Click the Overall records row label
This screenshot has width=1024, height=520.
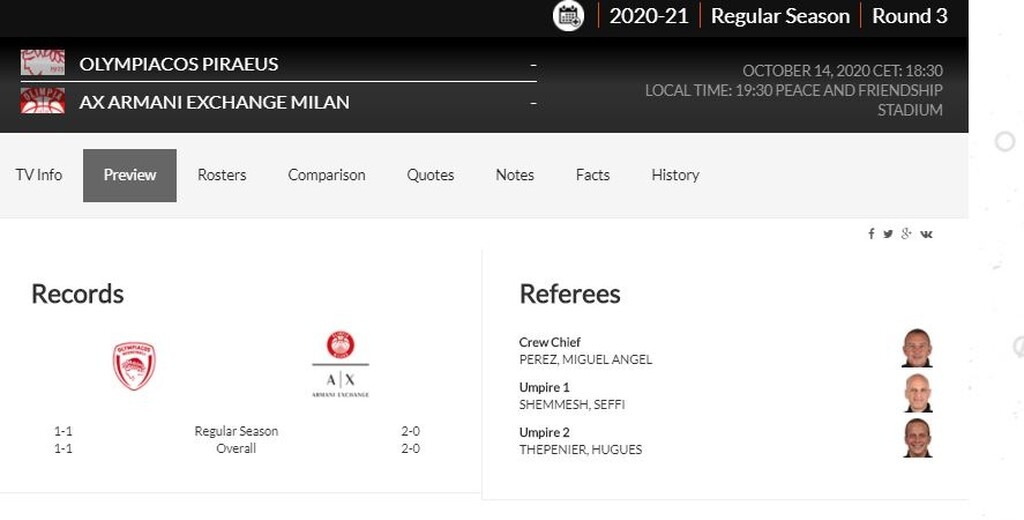point(236,448)
